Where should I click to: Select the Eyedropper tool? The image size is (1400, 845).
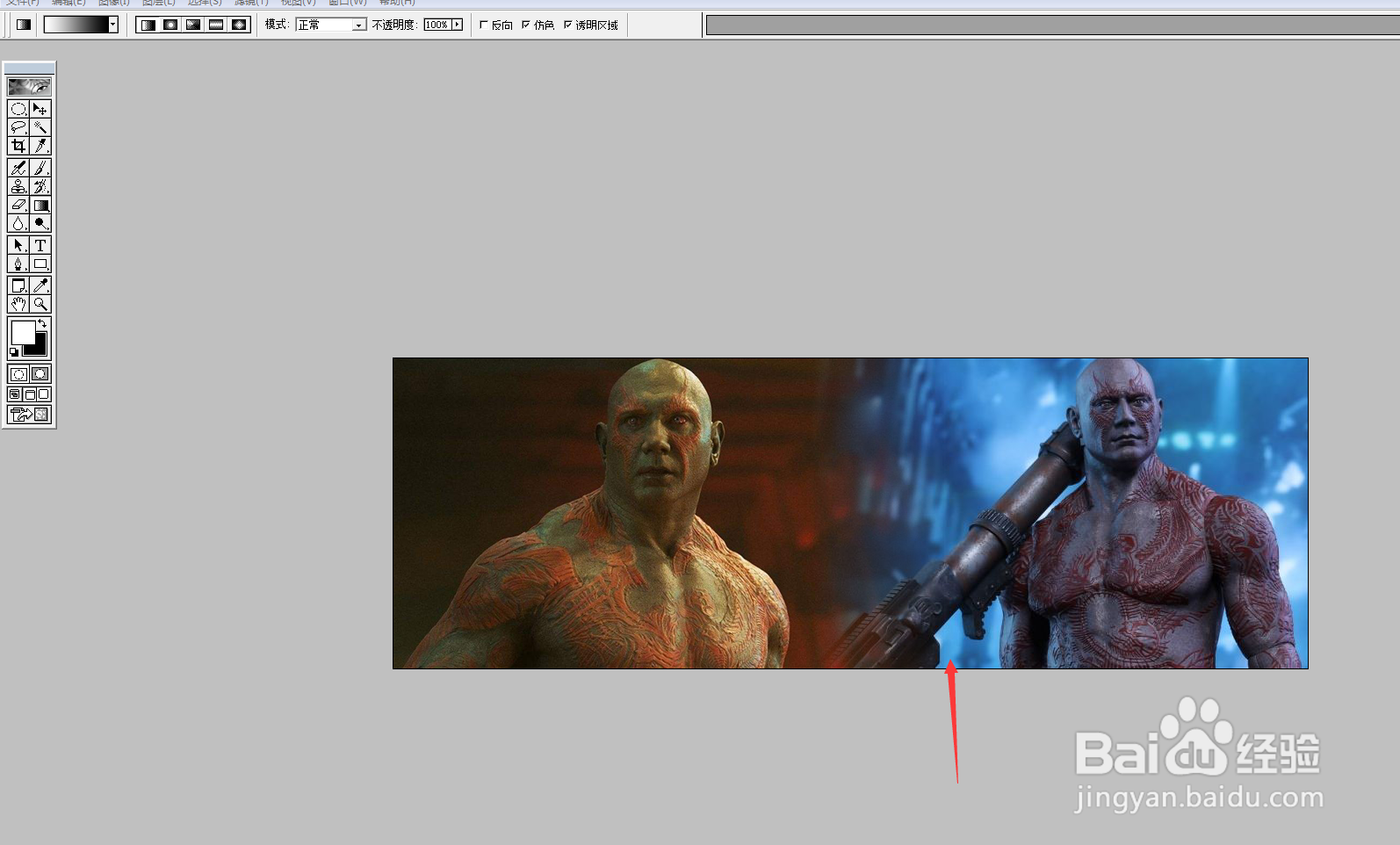pos(40,285)
